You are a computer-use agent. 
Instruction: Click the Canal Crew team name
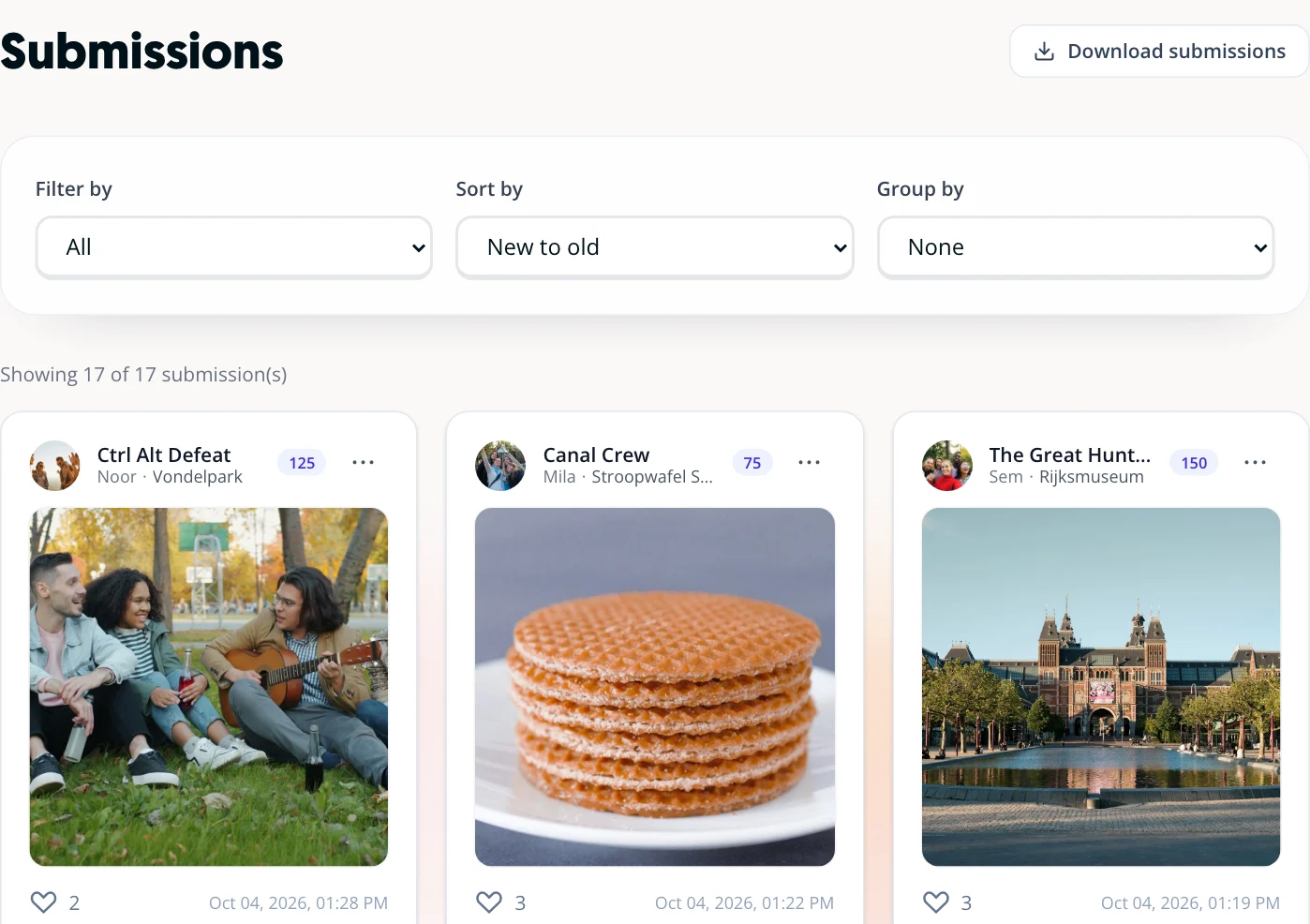(596, 455)
